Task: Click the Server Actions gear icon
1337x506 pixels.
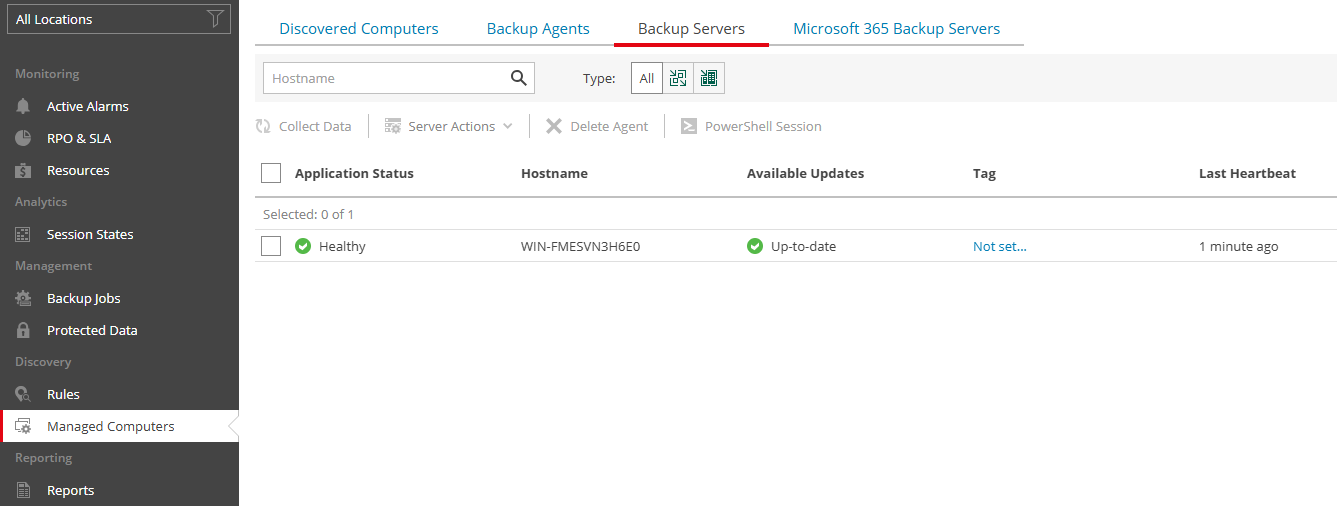Action: coord(393,126)
